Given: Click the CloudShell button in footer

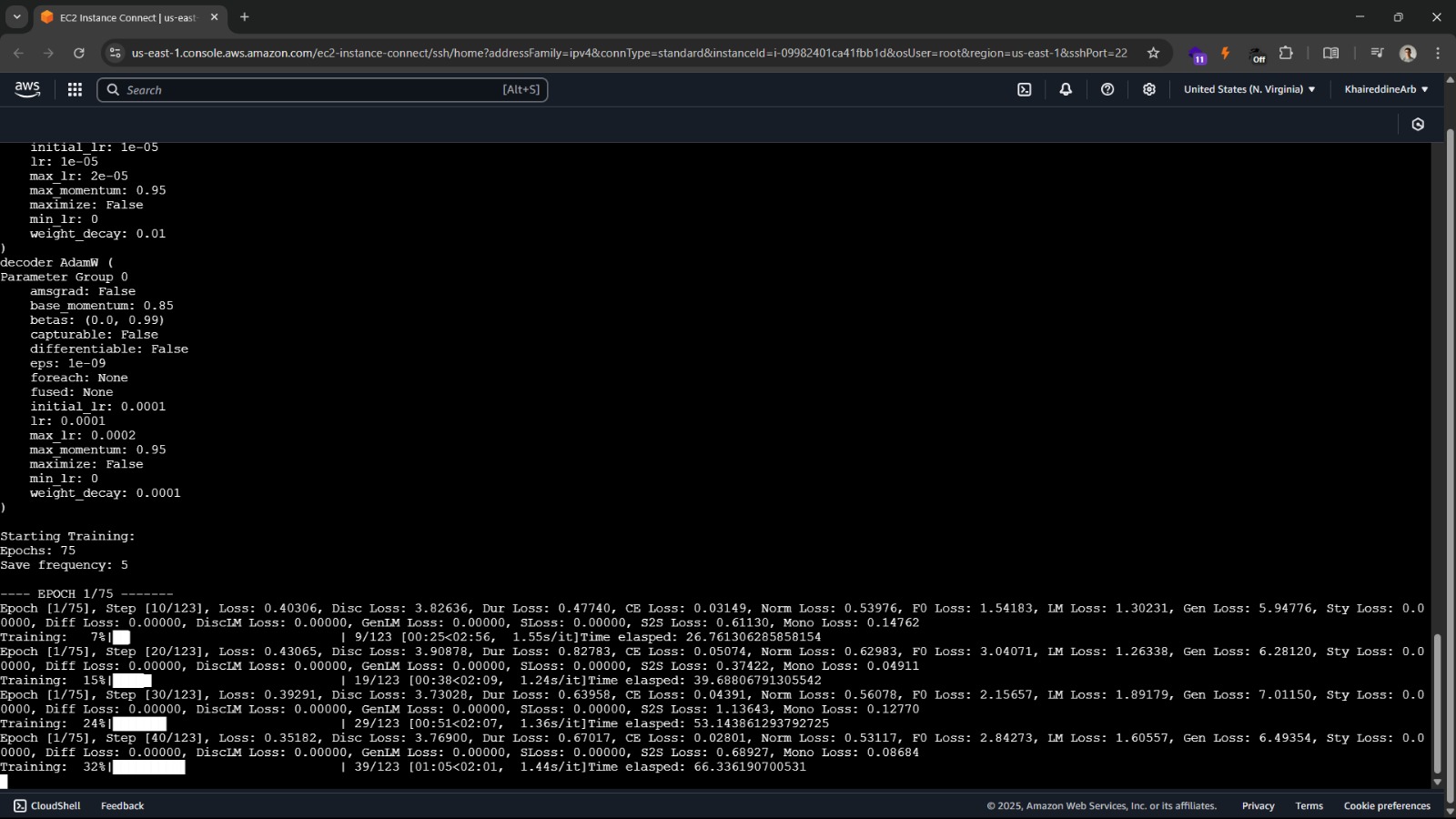Looking at the screenshot, I should coord(47,805).
